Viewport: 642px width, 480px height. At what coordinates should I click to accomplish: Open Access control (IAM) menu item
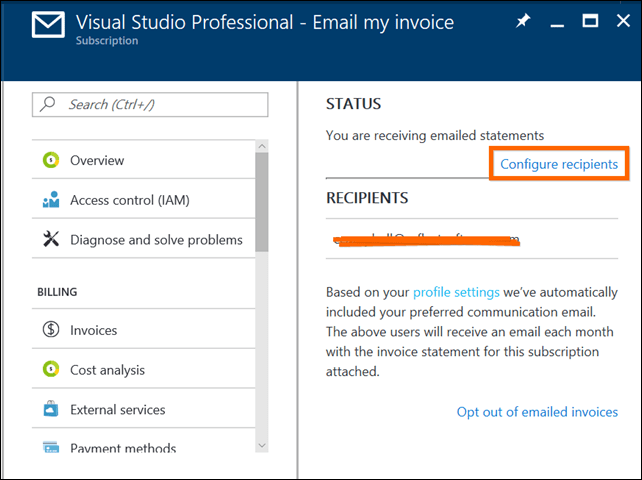pos(129,200)
